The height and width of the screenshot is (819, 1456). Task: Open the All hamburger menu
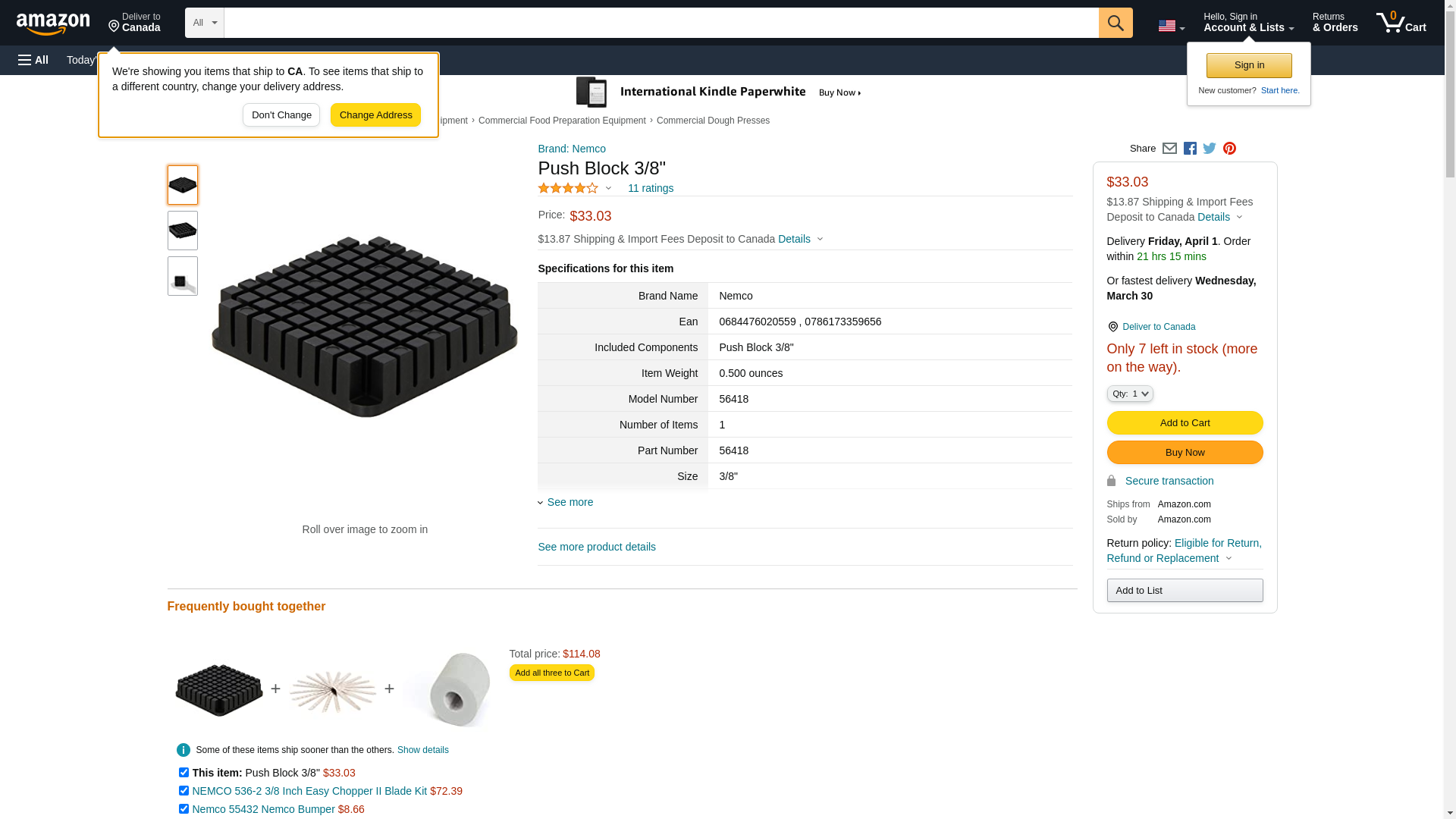coord(33,60)
